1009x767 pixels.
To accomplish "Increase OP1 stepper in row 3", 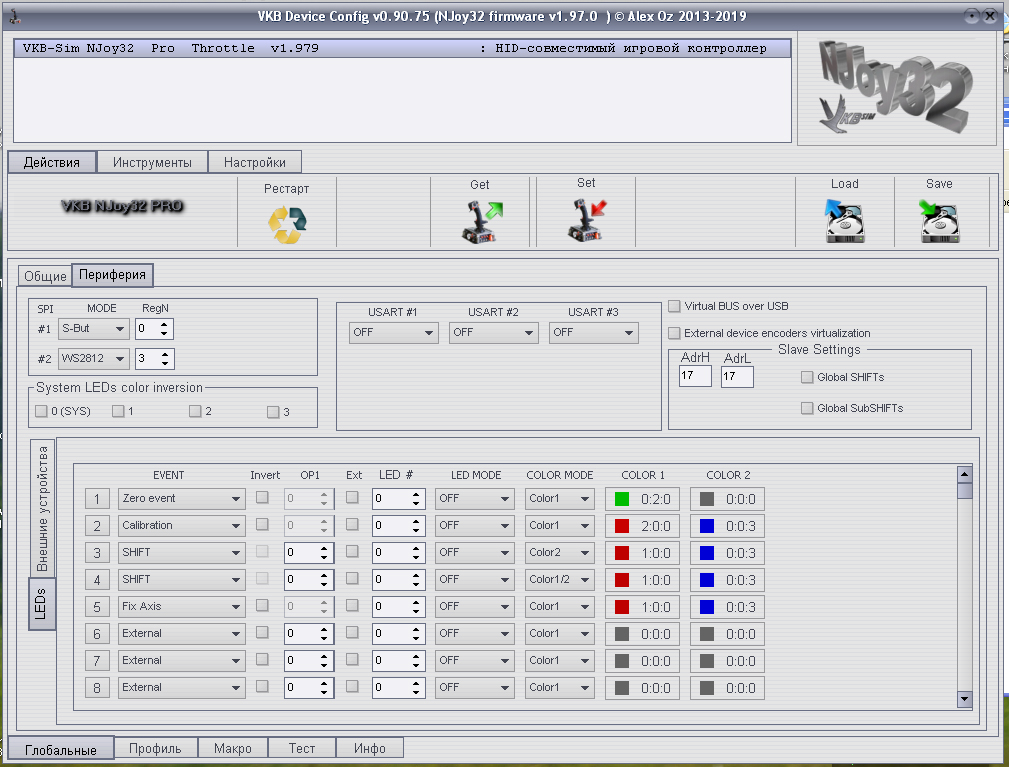I will [324, 548].
